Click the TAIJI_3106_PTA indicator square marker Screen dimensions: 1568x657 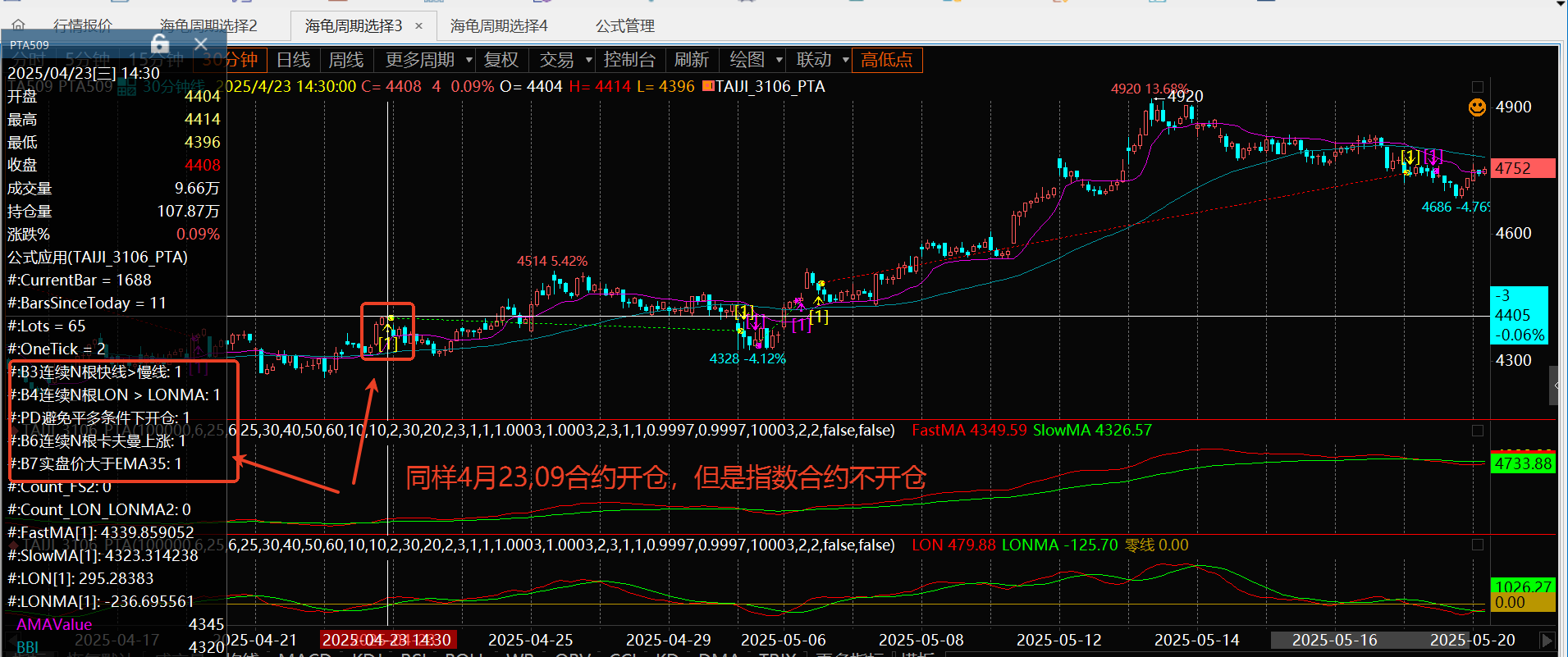point(708,86)
